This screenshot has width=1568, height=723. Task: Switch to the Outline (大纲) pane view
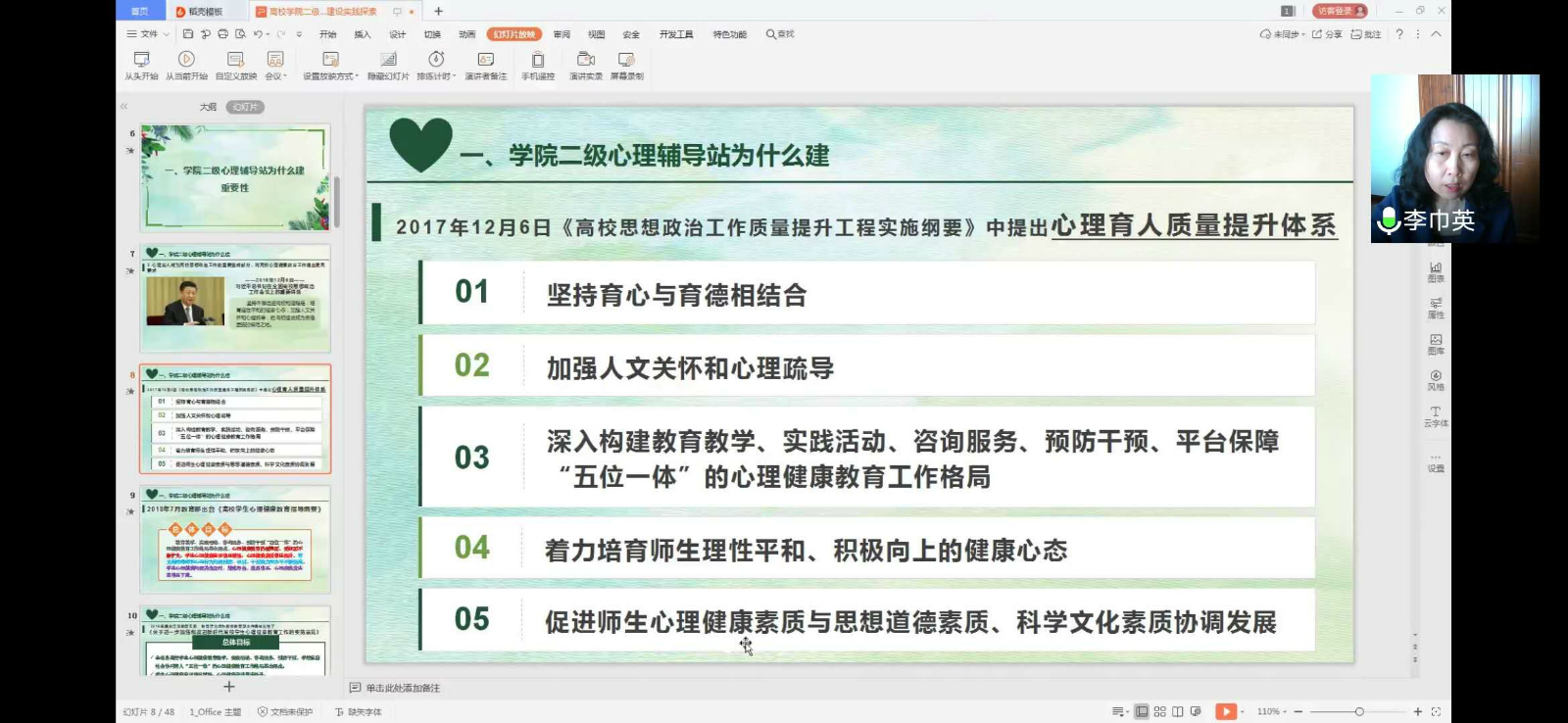pyautogui.click(x=208, y=107)
